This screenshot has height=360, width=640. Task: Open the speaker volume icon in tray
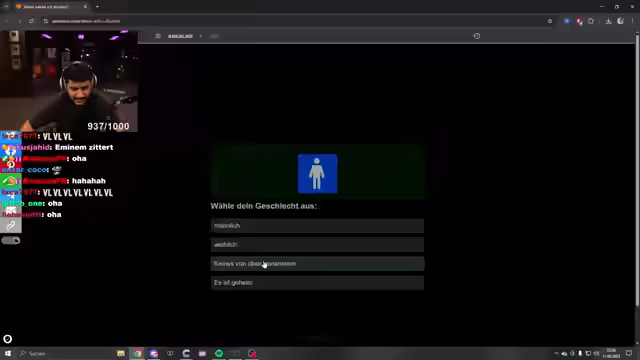[596, 353]
